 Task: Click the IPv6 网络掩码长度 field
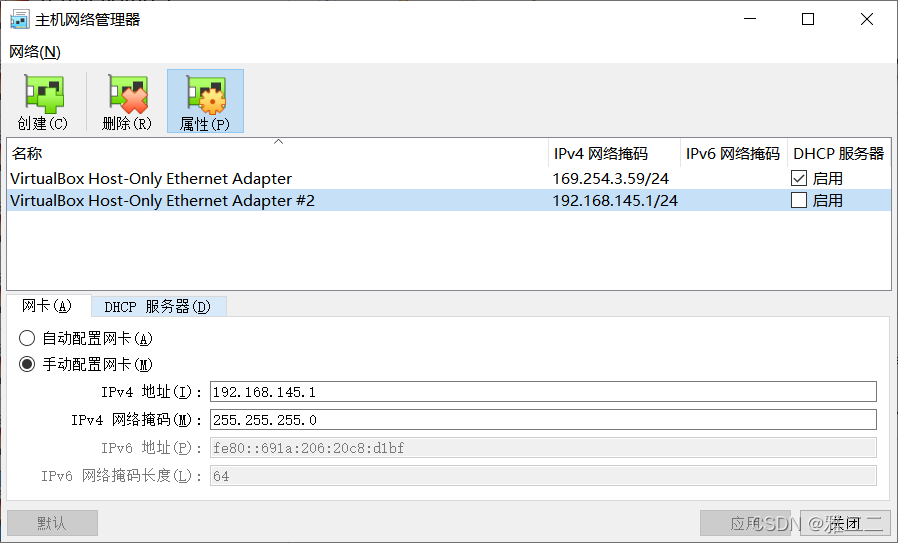[x=543, y=476]
